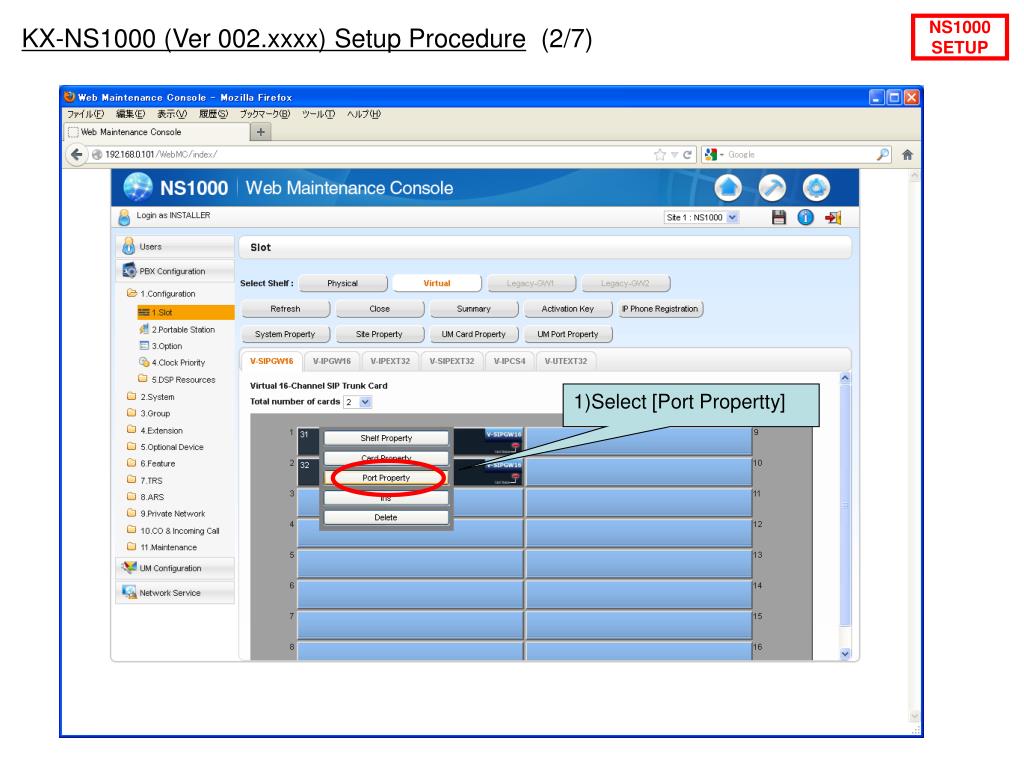Expand the 8.ARS folder
The height and width of the screenshot is (768, 1024).
145,496
